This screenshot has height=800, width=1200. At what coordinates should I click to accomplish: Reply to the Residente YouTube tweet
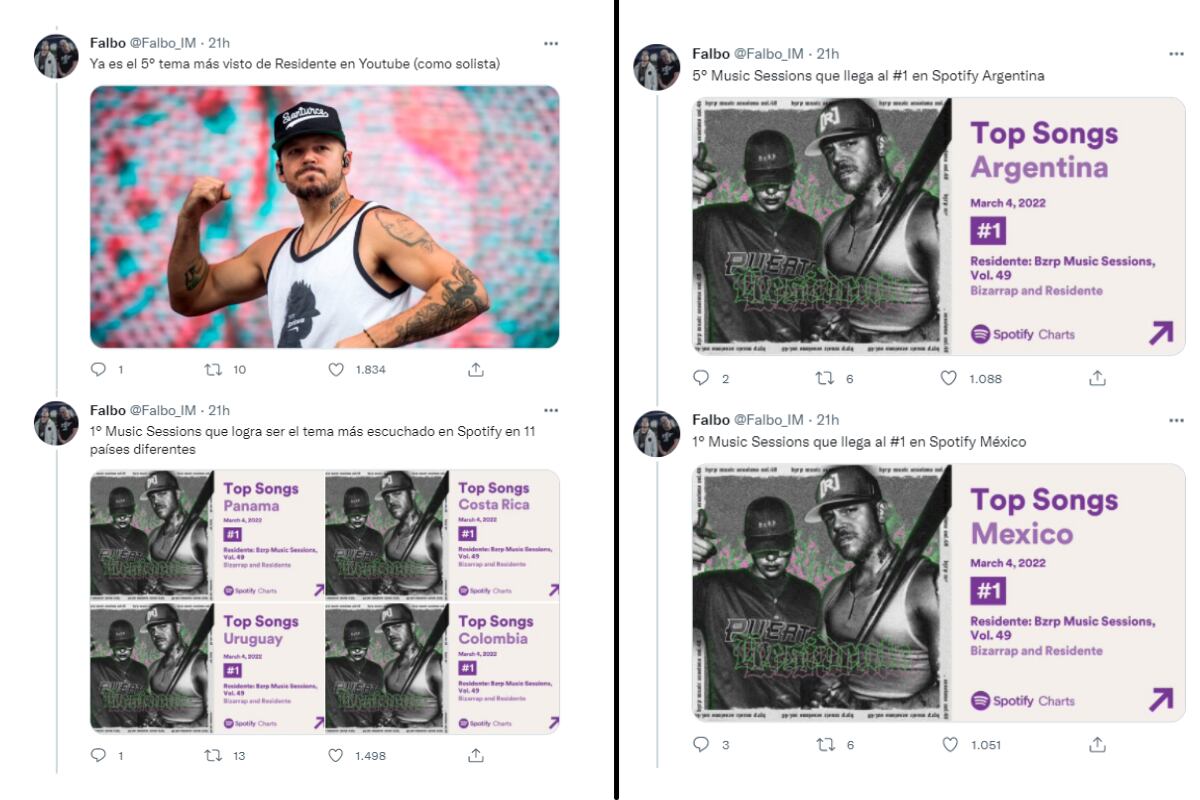click(x=98, y=369)
